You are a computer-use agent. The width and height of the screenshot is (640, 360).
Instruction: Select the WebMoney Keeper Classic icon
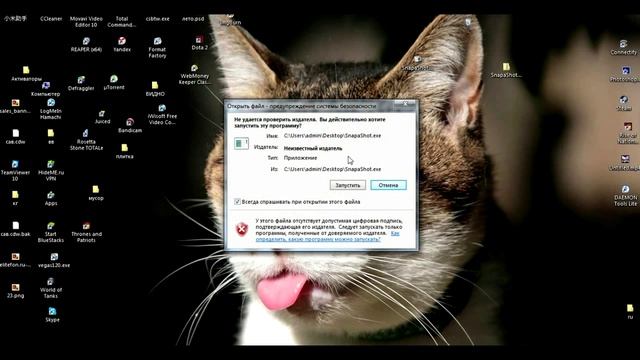pos(194,74)
